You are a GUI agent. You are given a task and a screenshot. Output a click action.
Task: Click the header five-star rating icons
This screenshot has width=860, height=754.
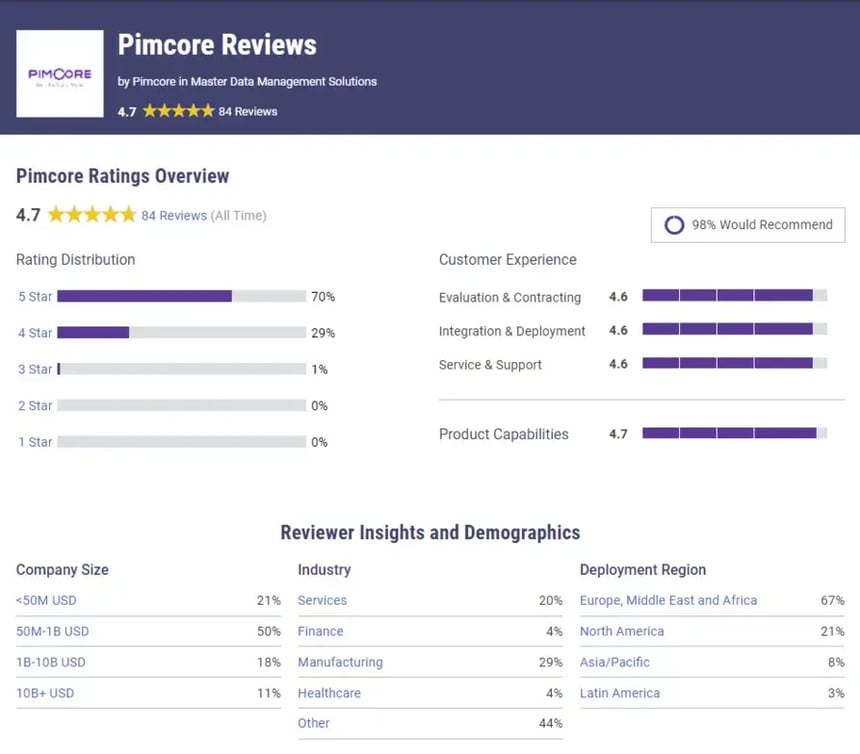(x=178, y=111)
